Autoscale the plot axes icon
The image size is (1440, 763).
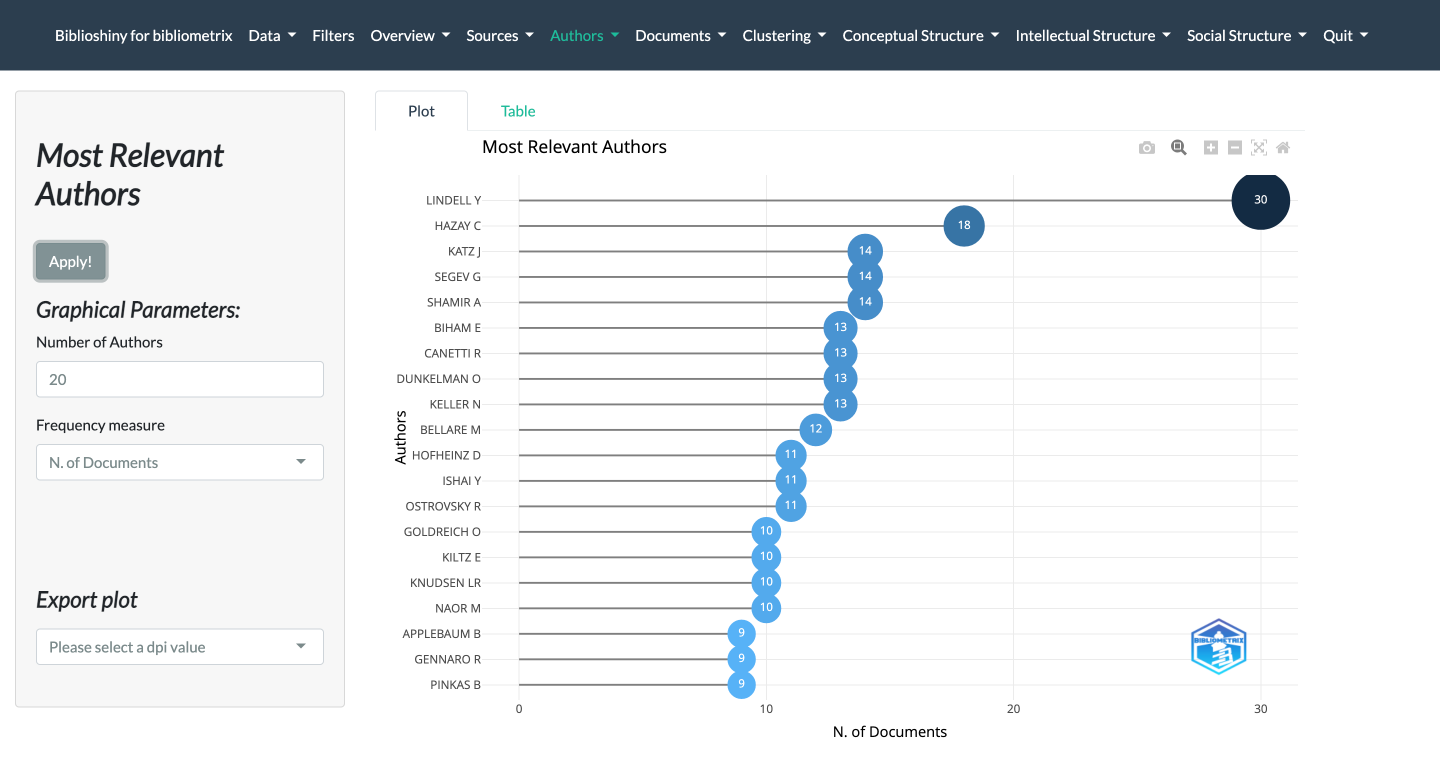pyautogui.click(x=1259, y=148)
